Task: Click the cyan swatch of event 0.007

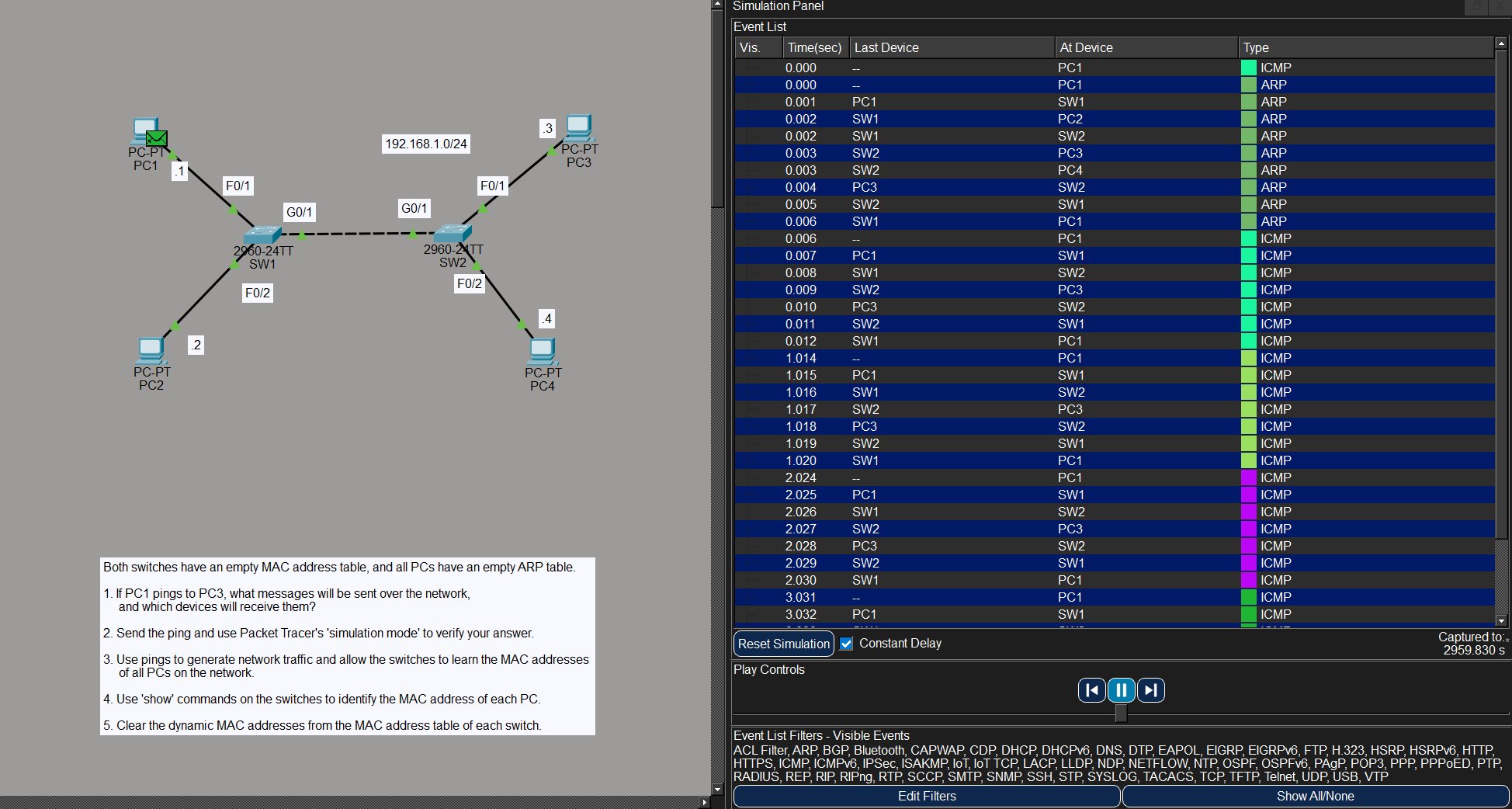Action: [1249, 255]
